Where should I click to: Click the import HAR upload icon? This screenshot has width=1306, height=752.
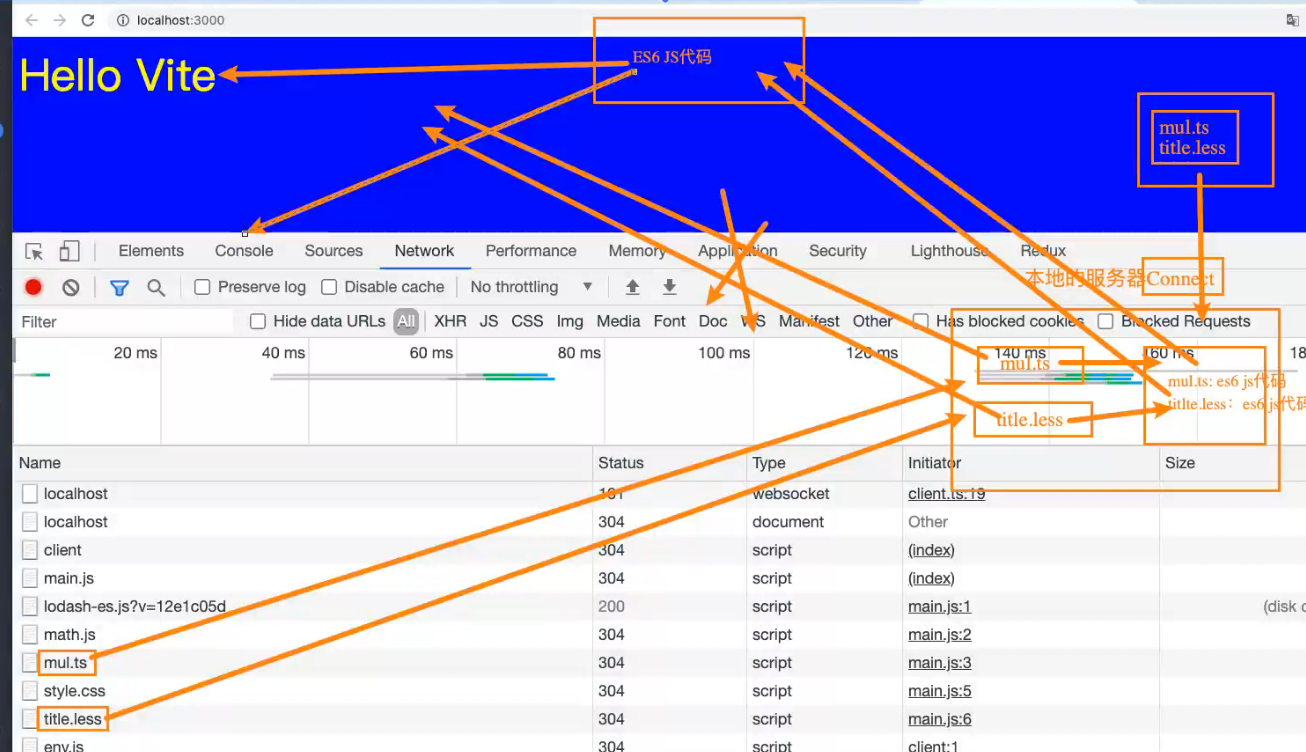[632, 287]
